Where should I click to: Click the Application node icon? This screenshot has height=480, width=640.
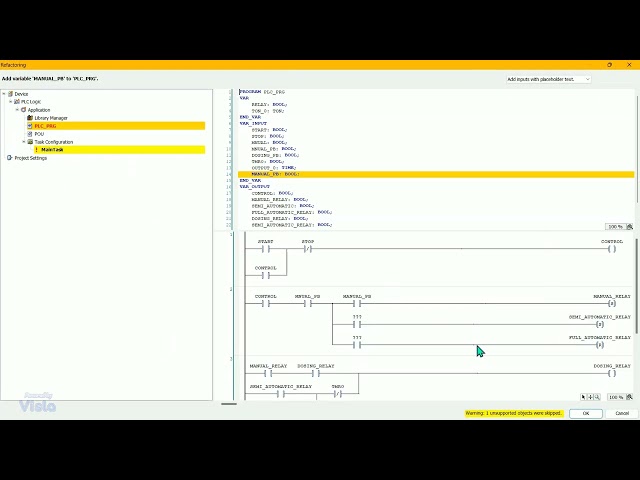[24, 110]
